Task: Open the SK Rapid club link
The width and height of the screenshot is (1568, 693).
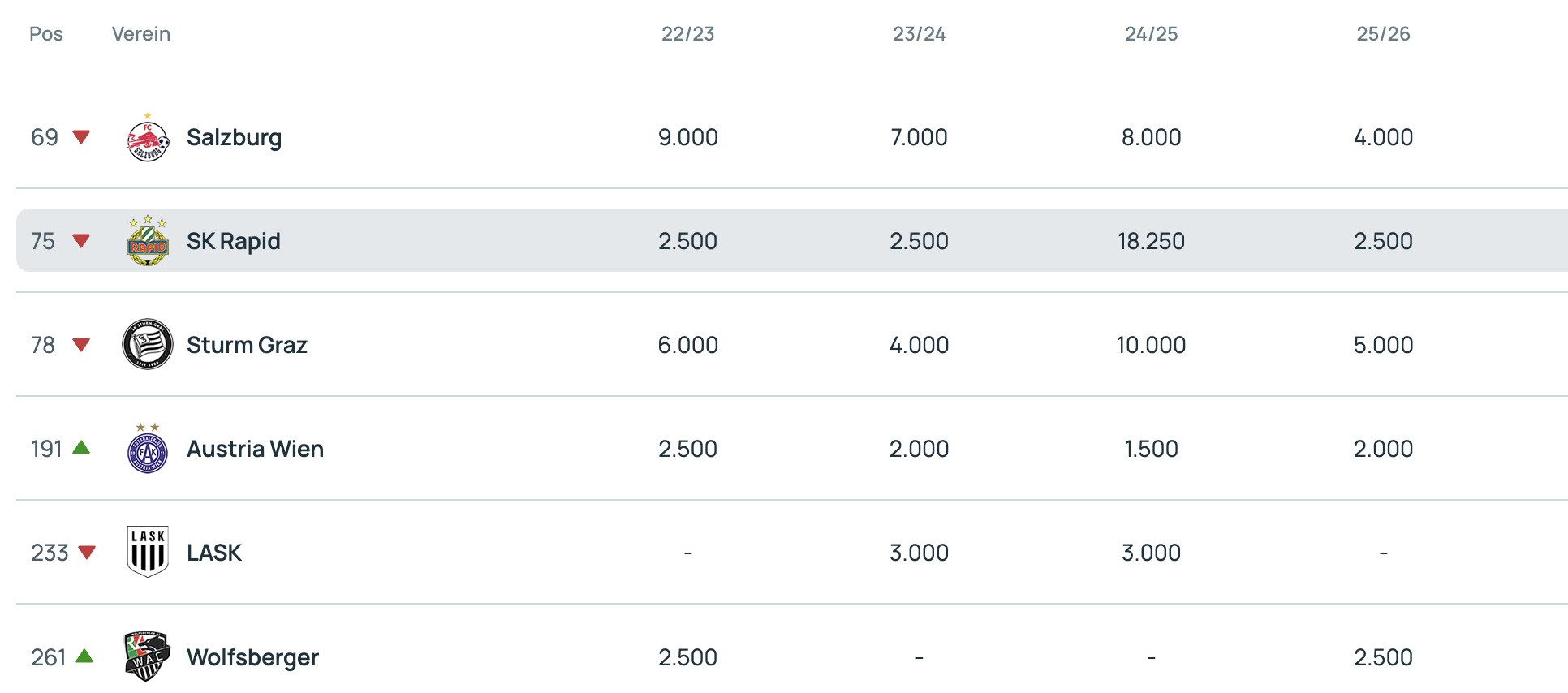Action: pos(234,241)
